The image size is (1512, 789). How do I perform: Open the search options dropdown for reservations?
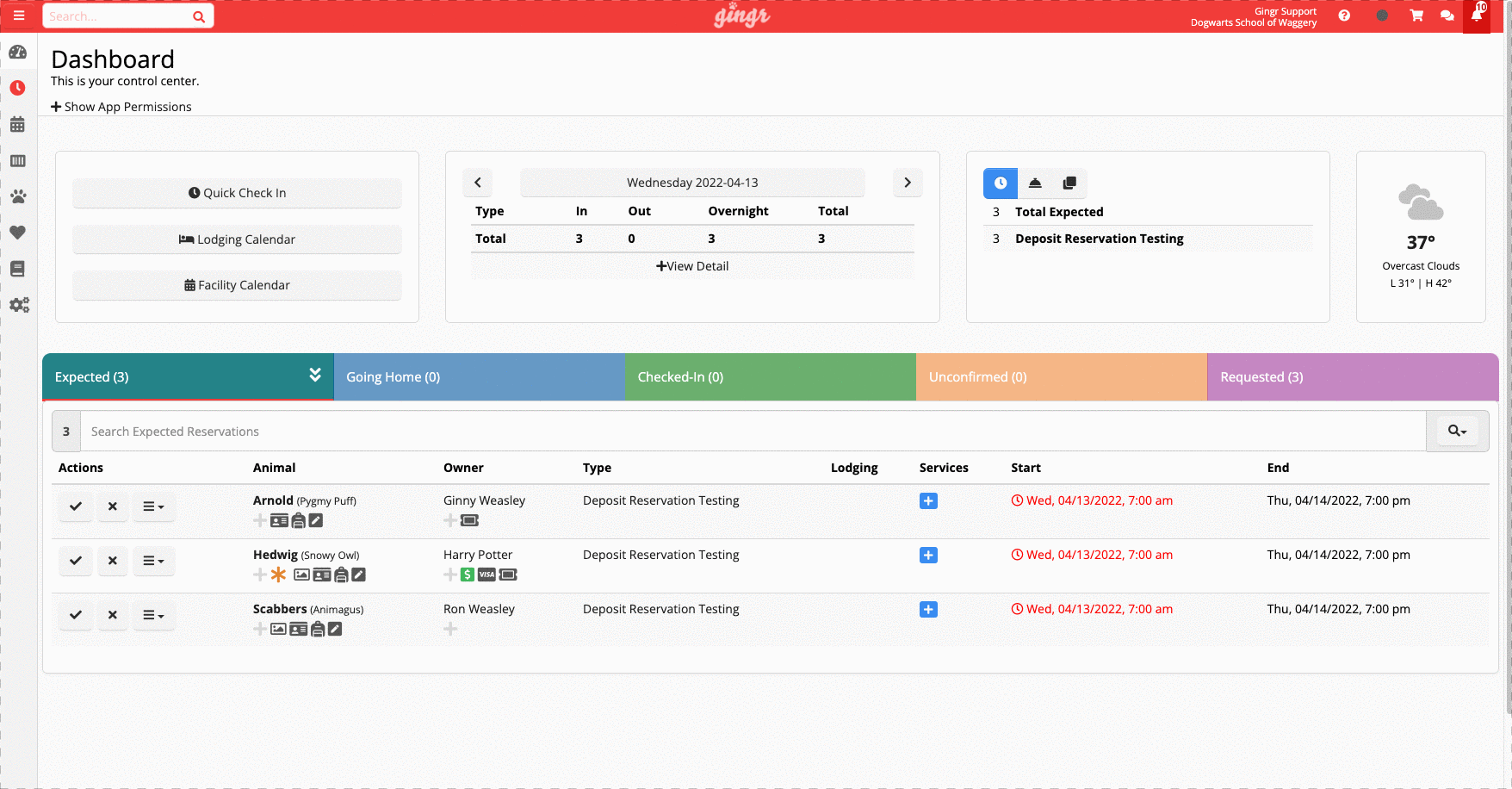coord(1457,431)
